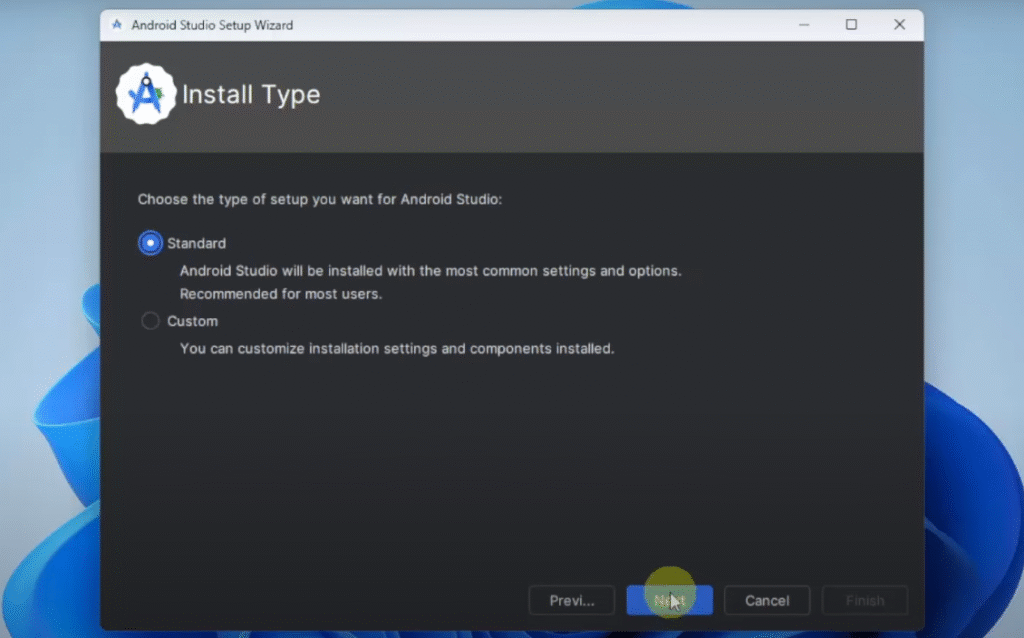Click the 'Custom' option label

tap(193, 321)
